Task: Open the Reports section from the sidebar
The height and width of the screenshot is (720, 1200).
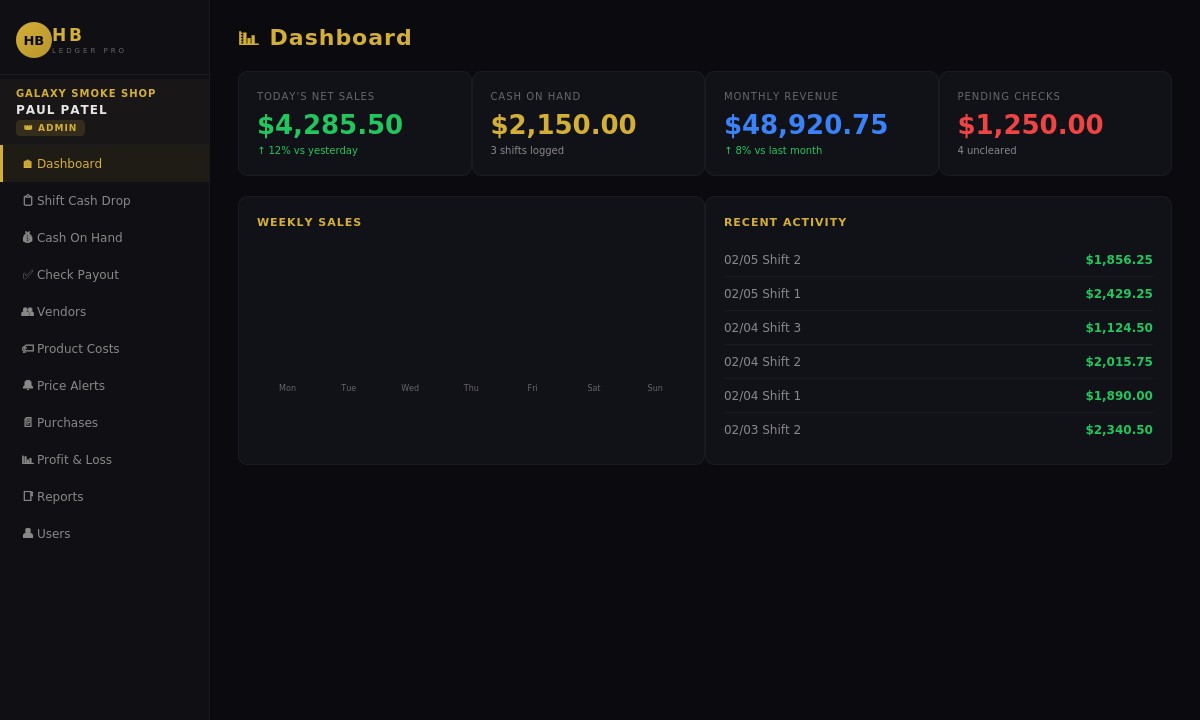Action: 60,496
